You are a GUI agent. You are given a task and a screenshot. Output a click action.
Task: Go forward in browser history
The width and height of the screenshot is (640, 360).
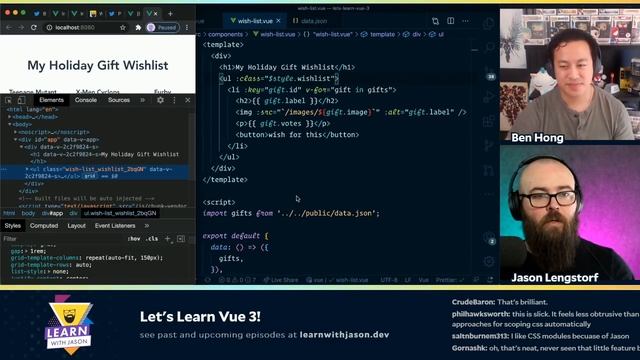21,27
